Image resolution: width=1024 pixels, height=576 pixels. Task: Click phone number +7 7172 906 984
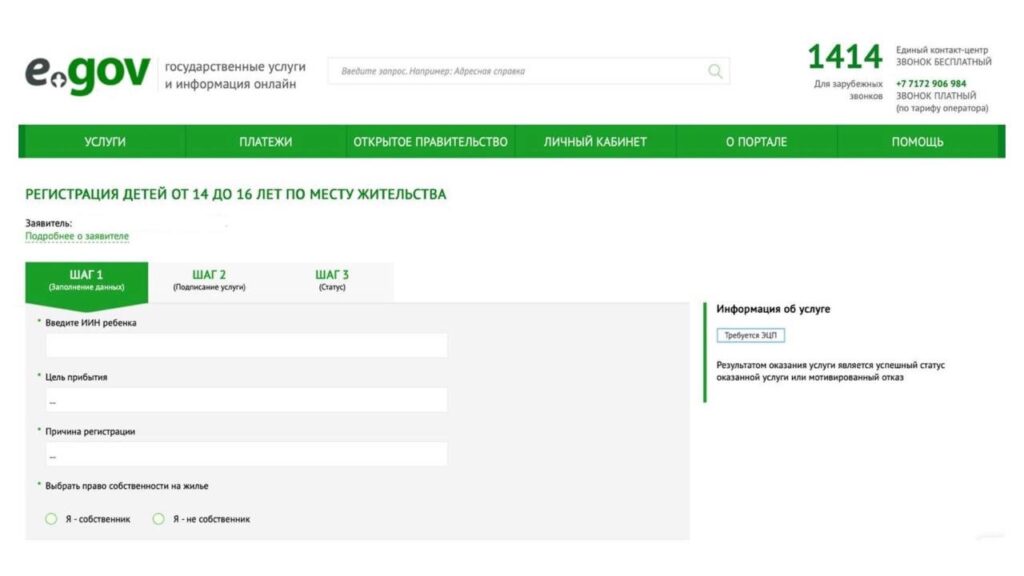pyautogui.click(x=931, y=84)
